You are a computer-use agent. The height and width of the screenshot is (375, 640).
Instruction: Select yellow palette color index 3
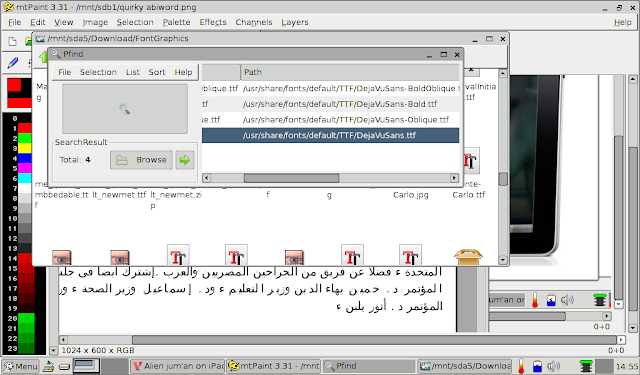coord(24,149)
